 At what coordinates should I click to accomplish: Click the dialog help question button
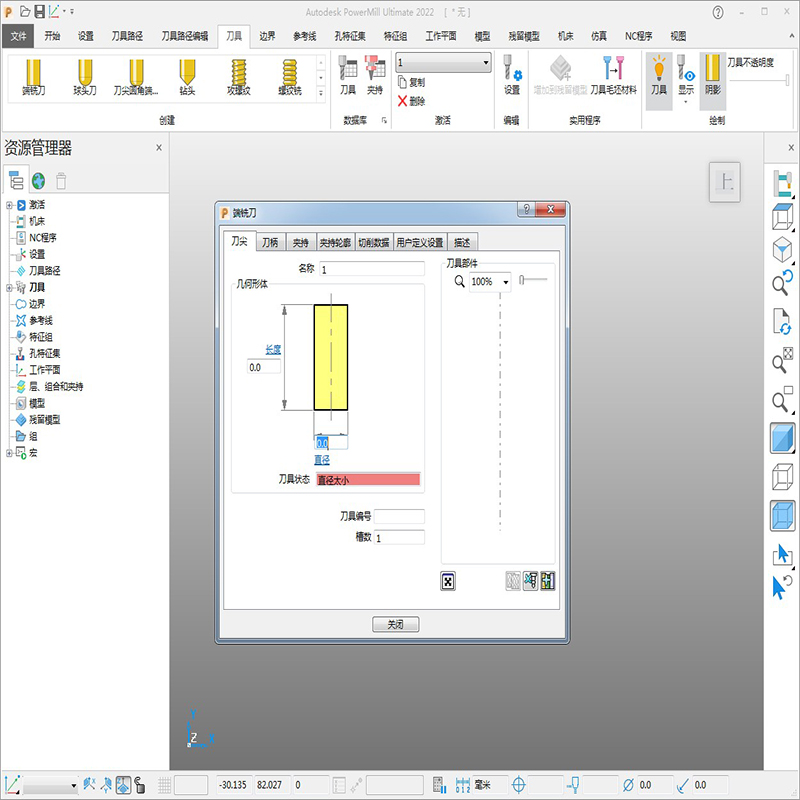click(526, 209)
